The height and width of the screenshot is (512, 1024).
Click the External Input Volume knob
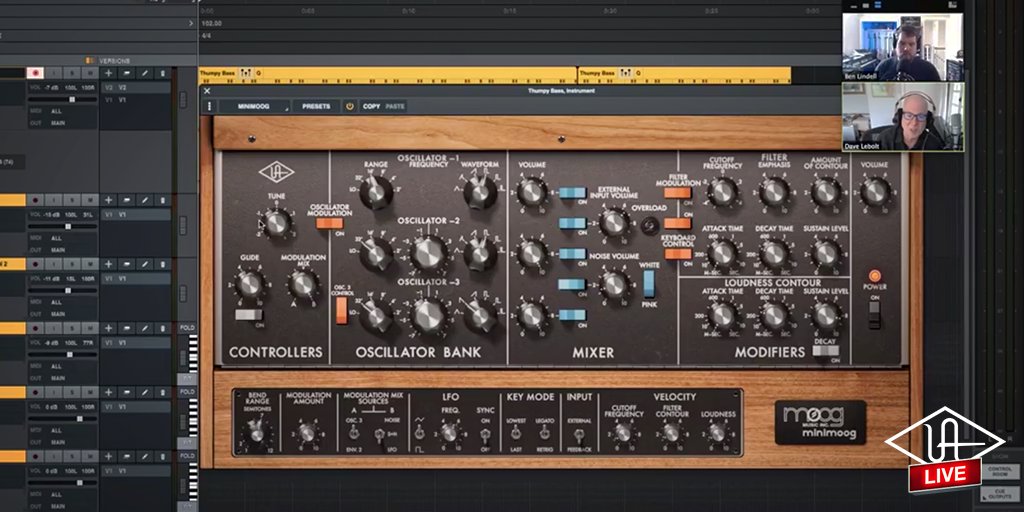(x=614, y=223)
